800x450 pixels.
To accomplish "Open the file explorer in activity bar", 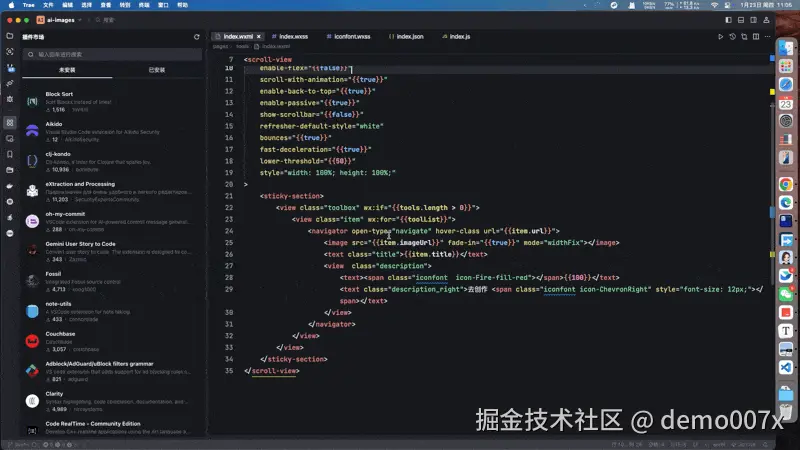I will pos(10,36).
